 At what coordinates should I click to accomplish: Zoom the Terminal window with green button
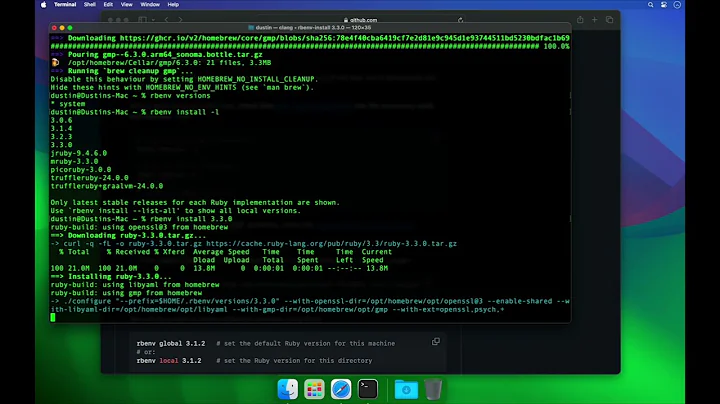click(70, 28)
